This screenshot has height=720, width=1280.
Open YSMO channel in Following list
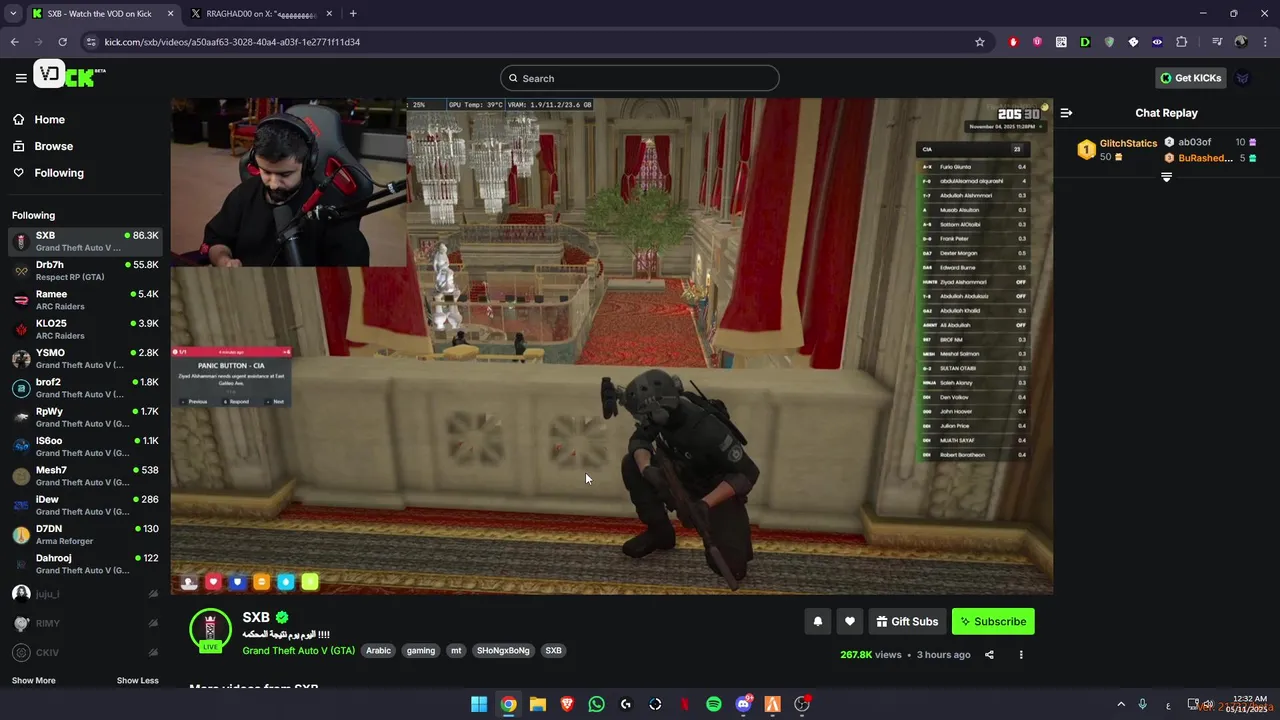(x=85, y=358)
